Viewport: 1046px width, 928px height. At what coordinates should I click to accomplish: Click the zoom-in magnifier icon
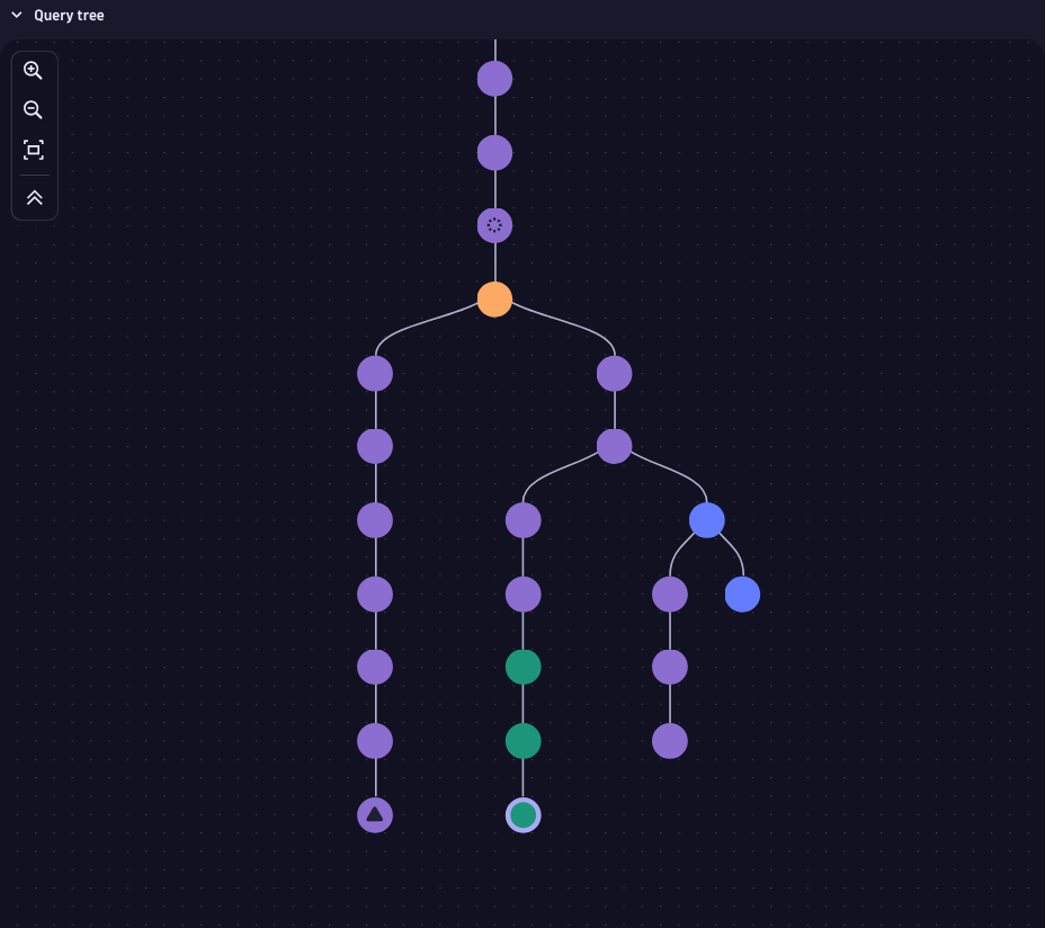click(34, 70)
